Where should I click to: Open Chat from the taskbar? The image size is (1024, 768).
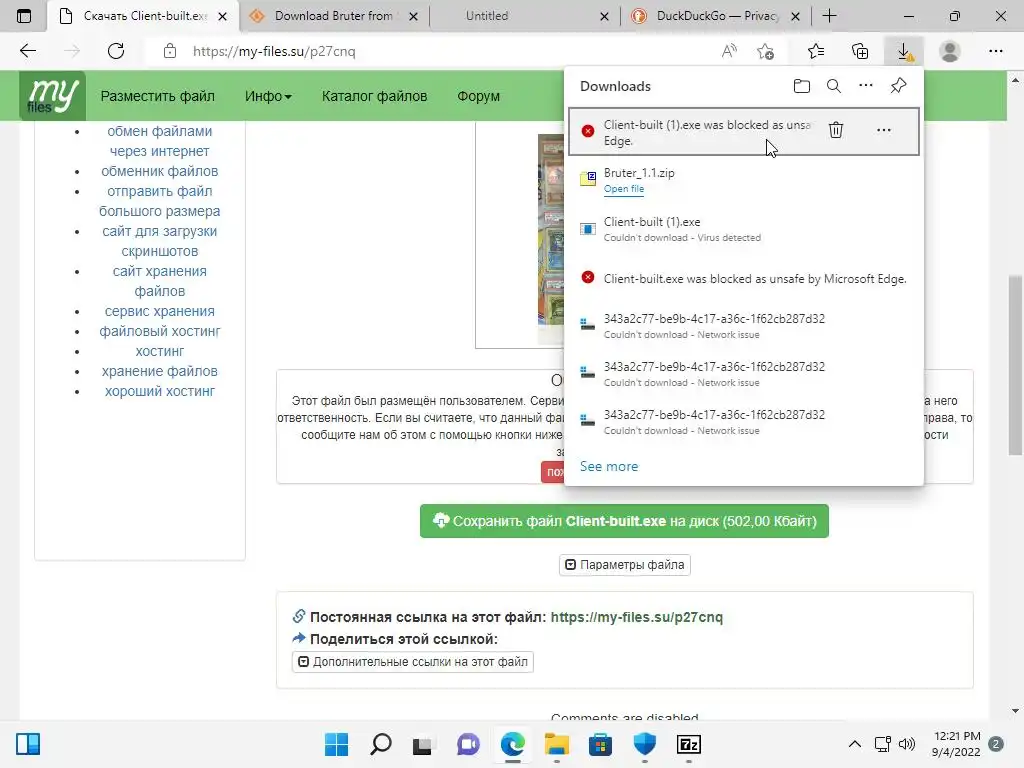[468, 744]
